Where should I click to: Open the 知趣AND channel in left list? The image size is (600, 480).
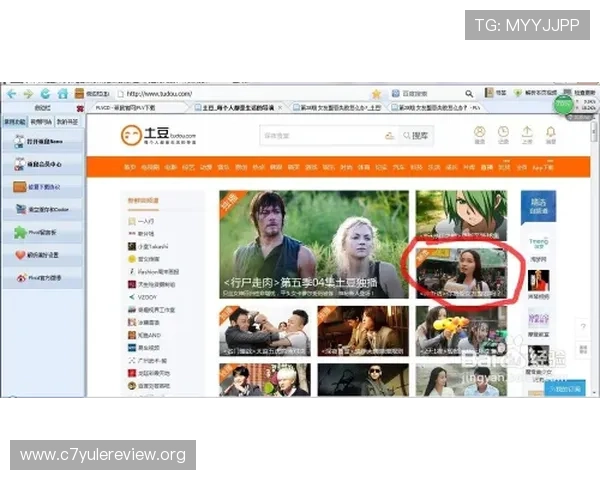click(x=144, y=335)
